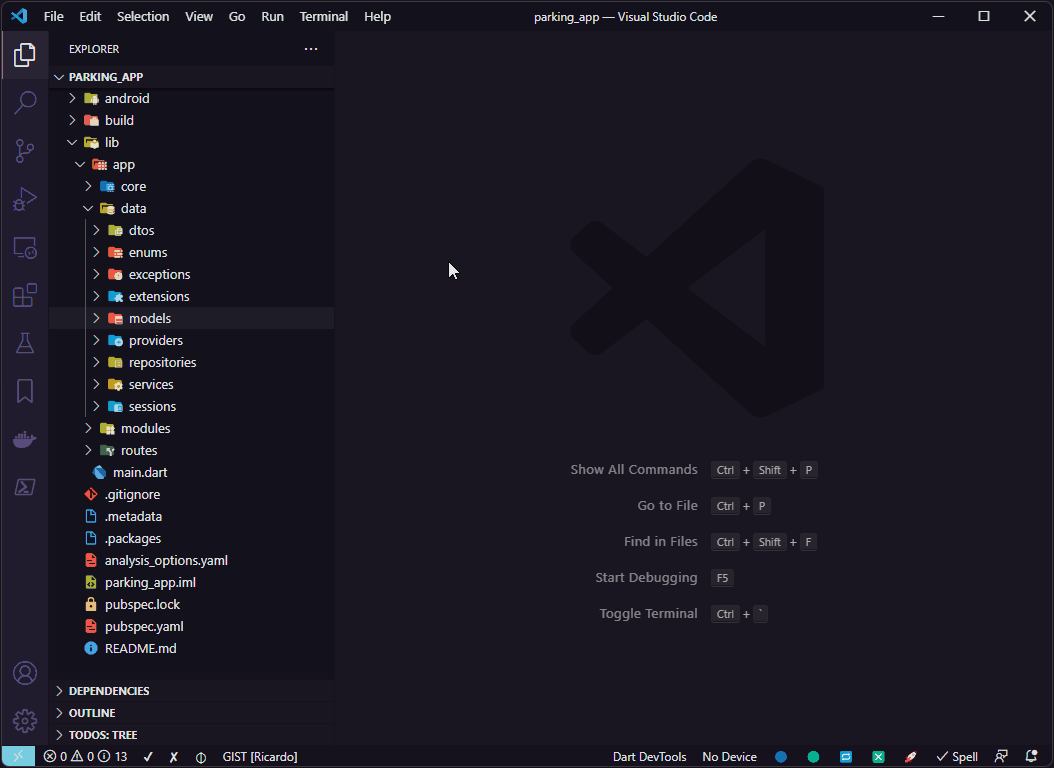Viewport: 1054px width, 768px height.
Task: Open the Help menu
Action: click(377, 16)
